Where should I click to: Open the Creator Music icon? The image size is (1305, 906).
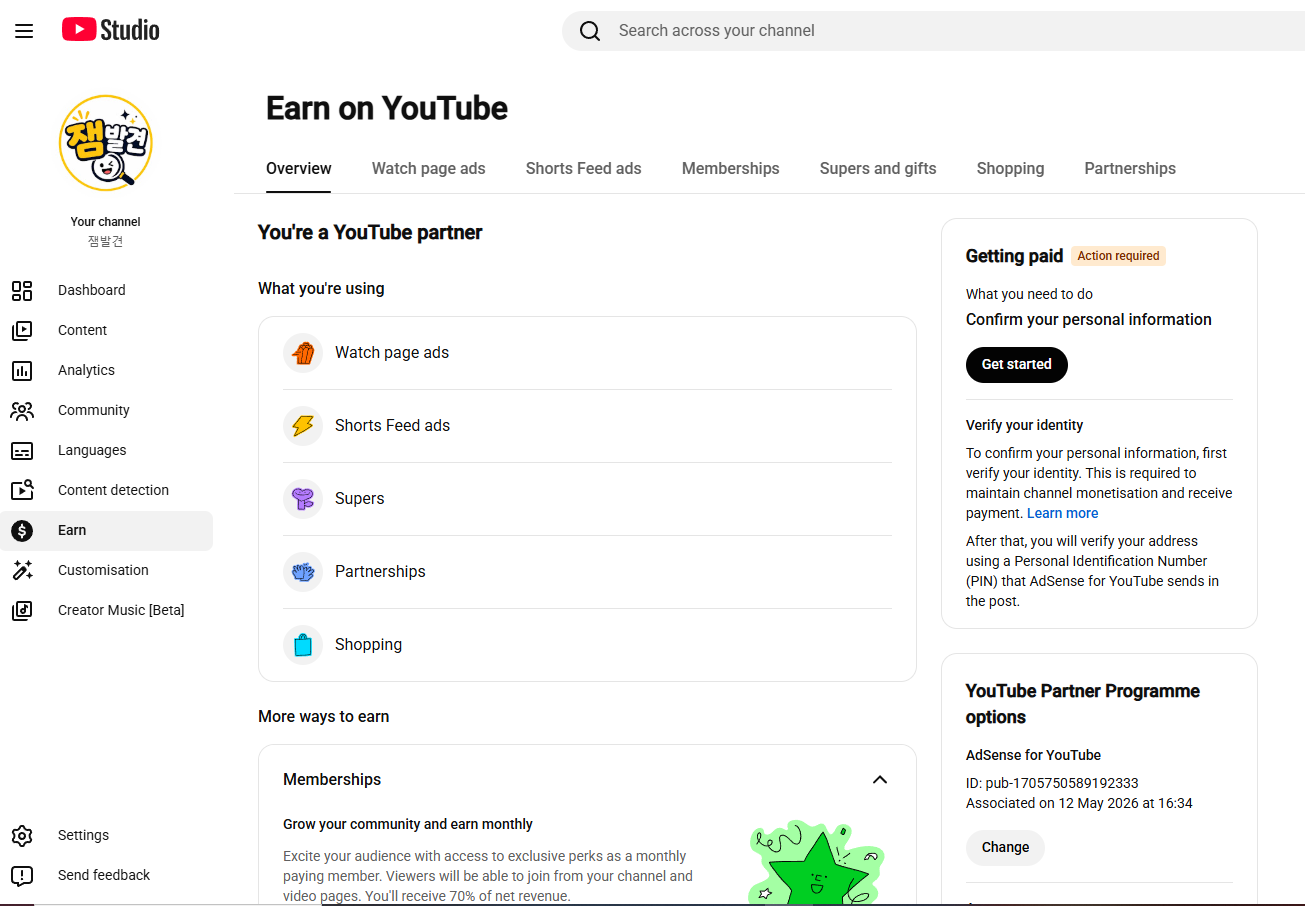coord(22,610)
